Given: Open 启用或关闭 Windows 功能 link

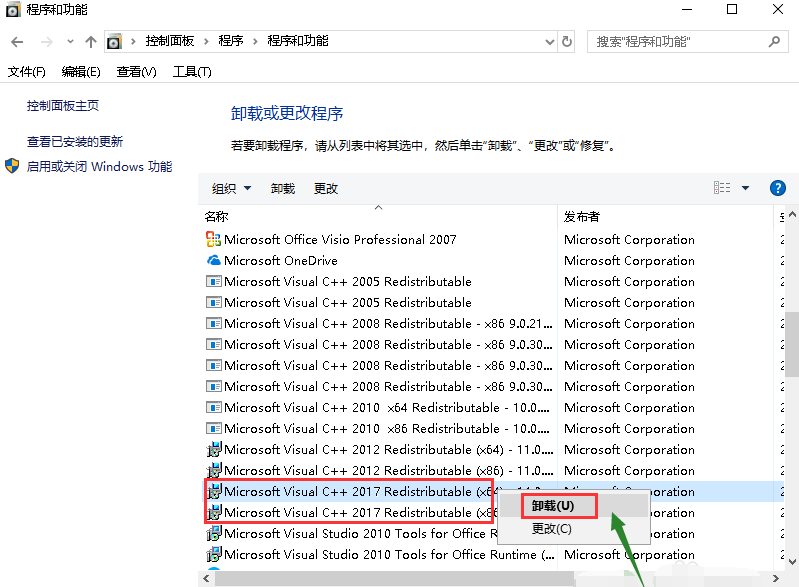Looking at the screenshot, I should [99, 167].
